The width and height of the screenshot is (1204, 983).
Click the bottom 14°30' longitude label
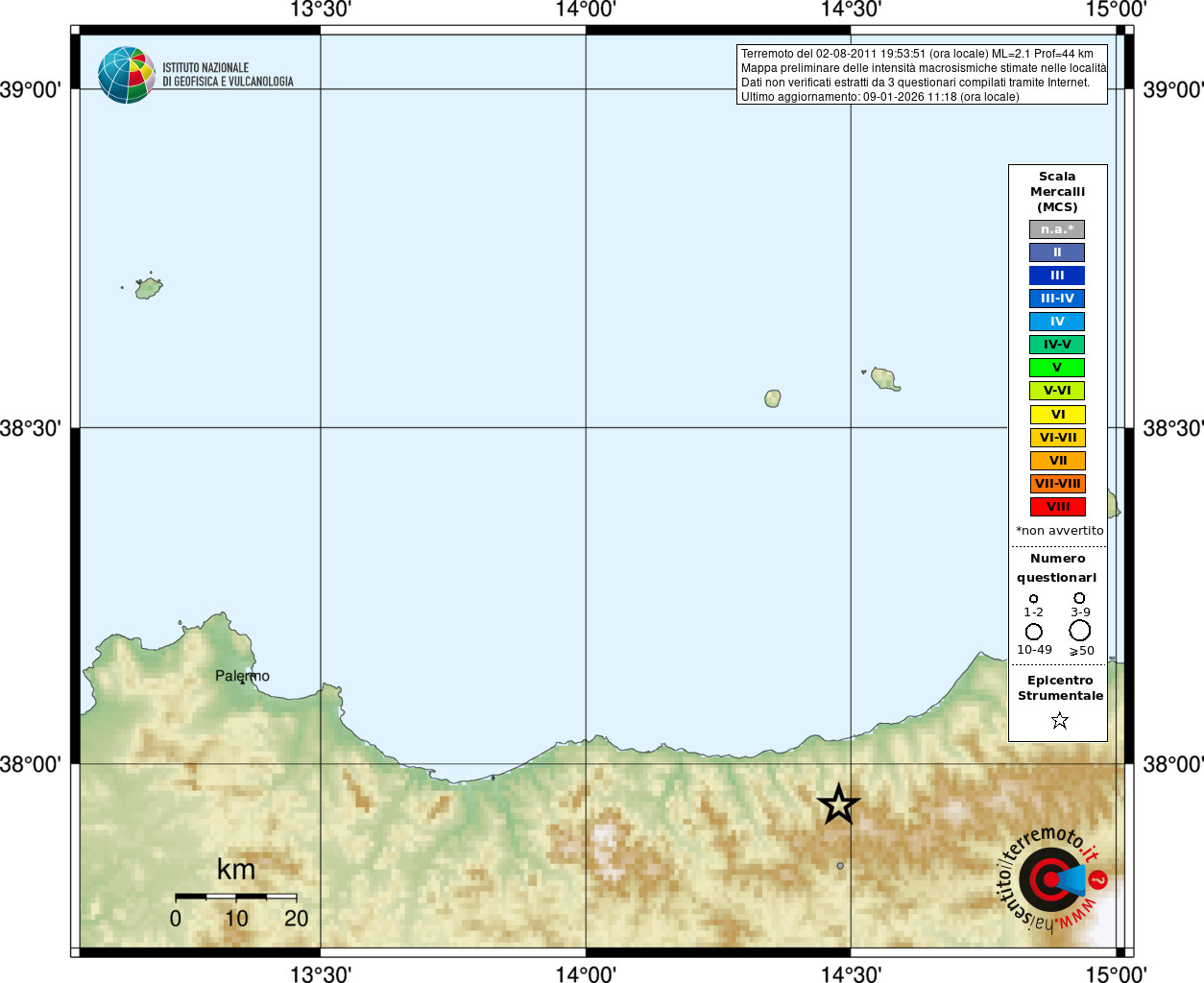(851, 973)
